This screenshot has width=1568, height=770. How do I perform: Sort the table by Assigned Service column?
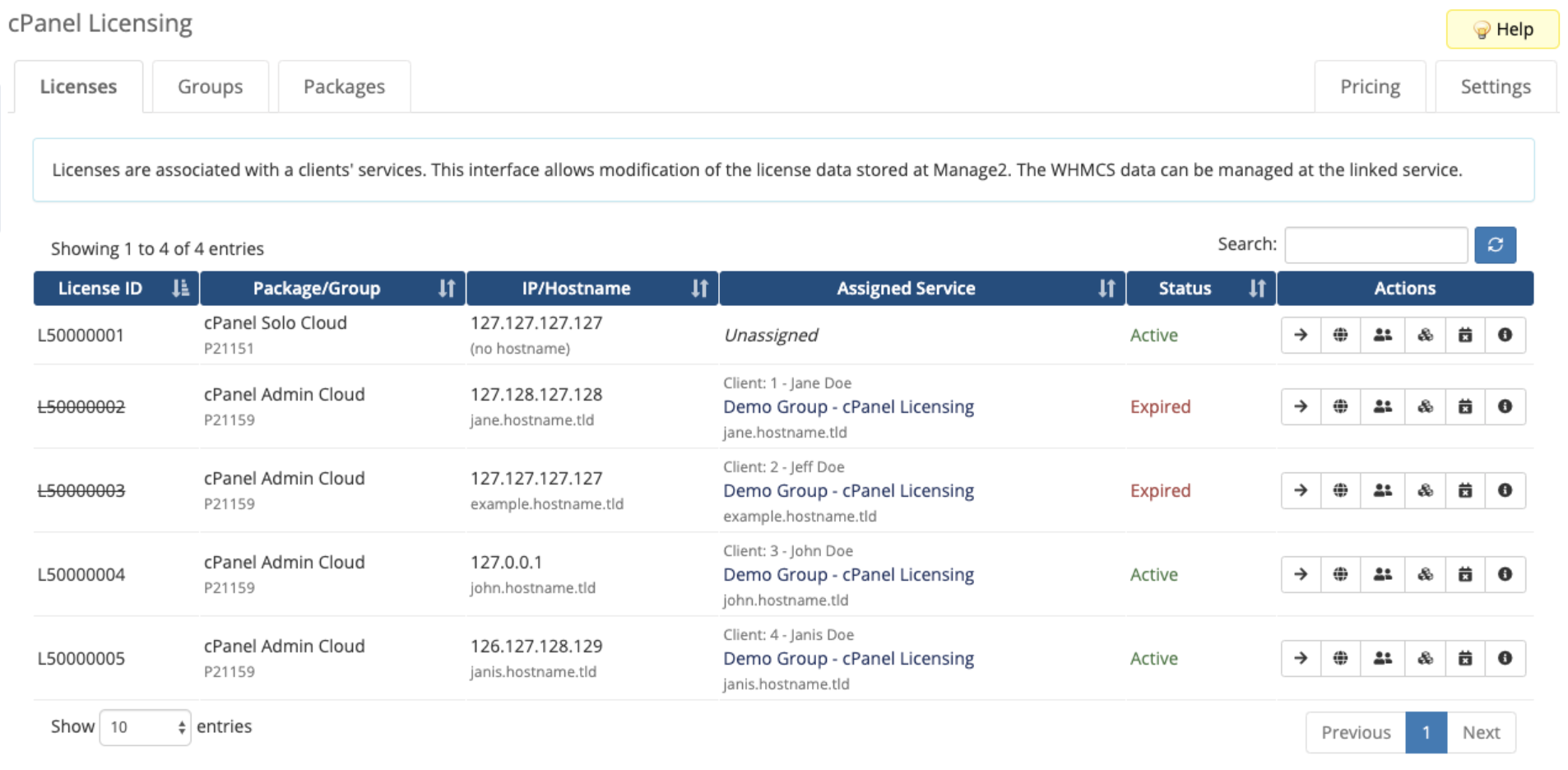(x=922, y=289)
